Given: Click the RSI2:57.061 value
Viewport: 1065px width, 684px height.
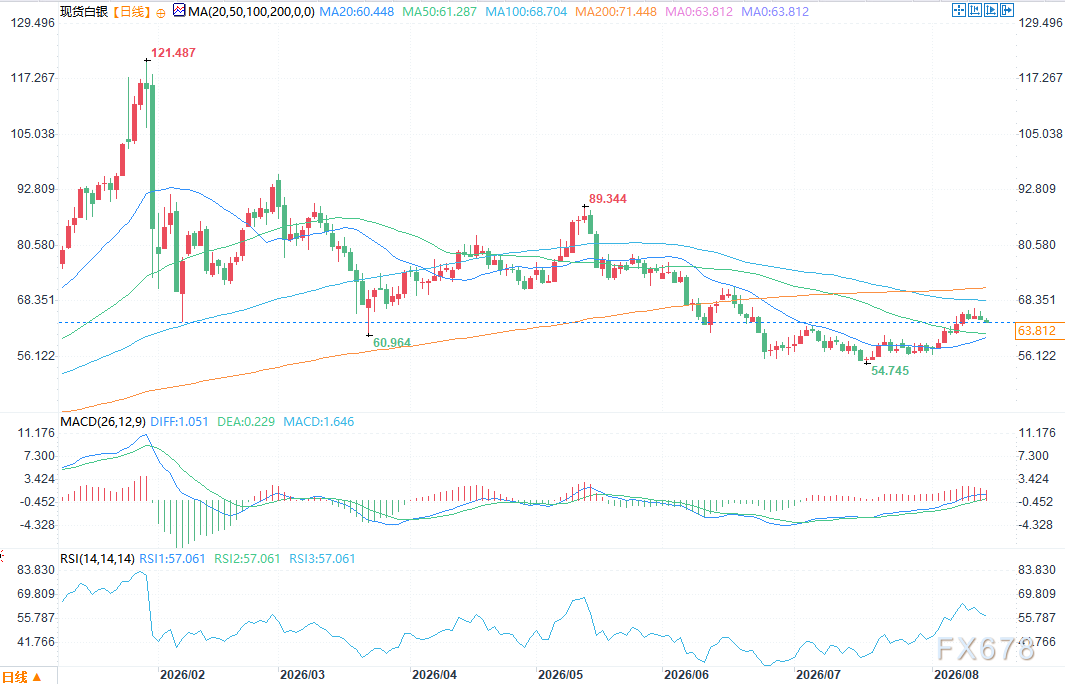Looking at the screenshot, I should (247, 559).
